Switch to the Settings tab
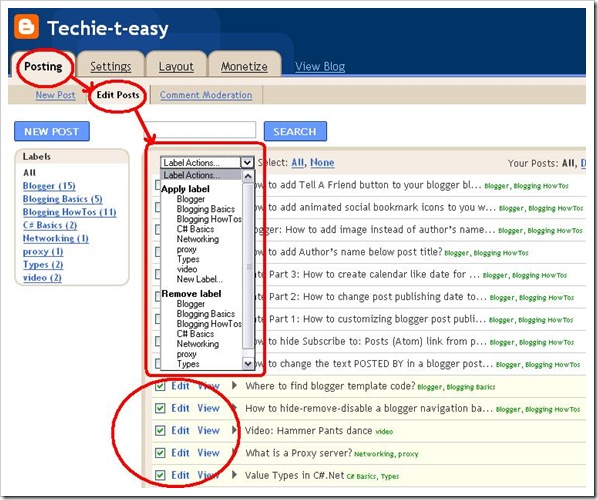598x500 pixels. pyautogui.click(x=111, y=66)
